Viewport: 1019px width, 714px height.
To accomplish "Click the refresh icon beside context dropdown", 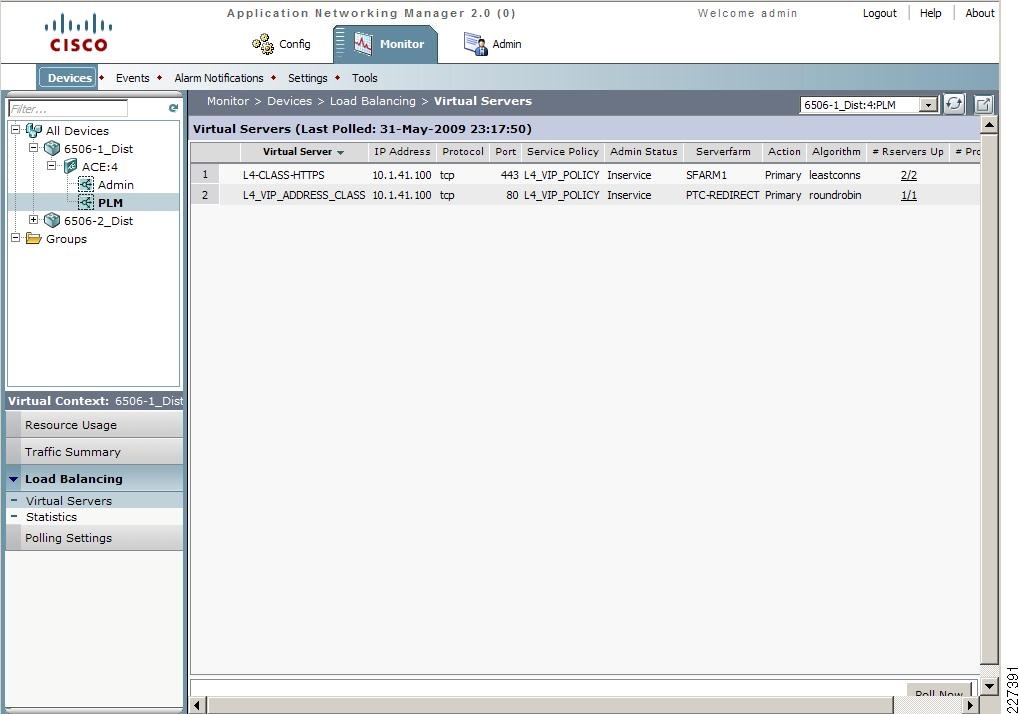I will [x=953, y=104].
